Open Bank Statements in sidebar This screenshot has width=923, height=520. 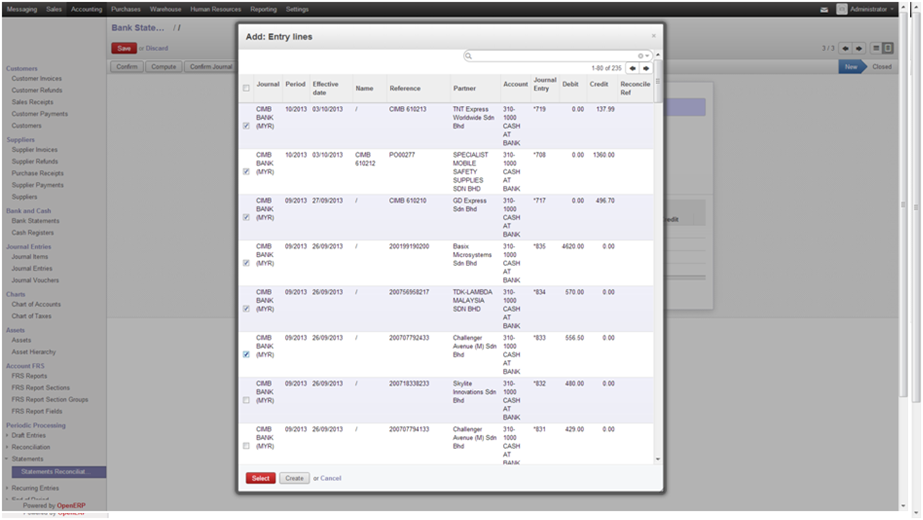click(x=35, y=221)
